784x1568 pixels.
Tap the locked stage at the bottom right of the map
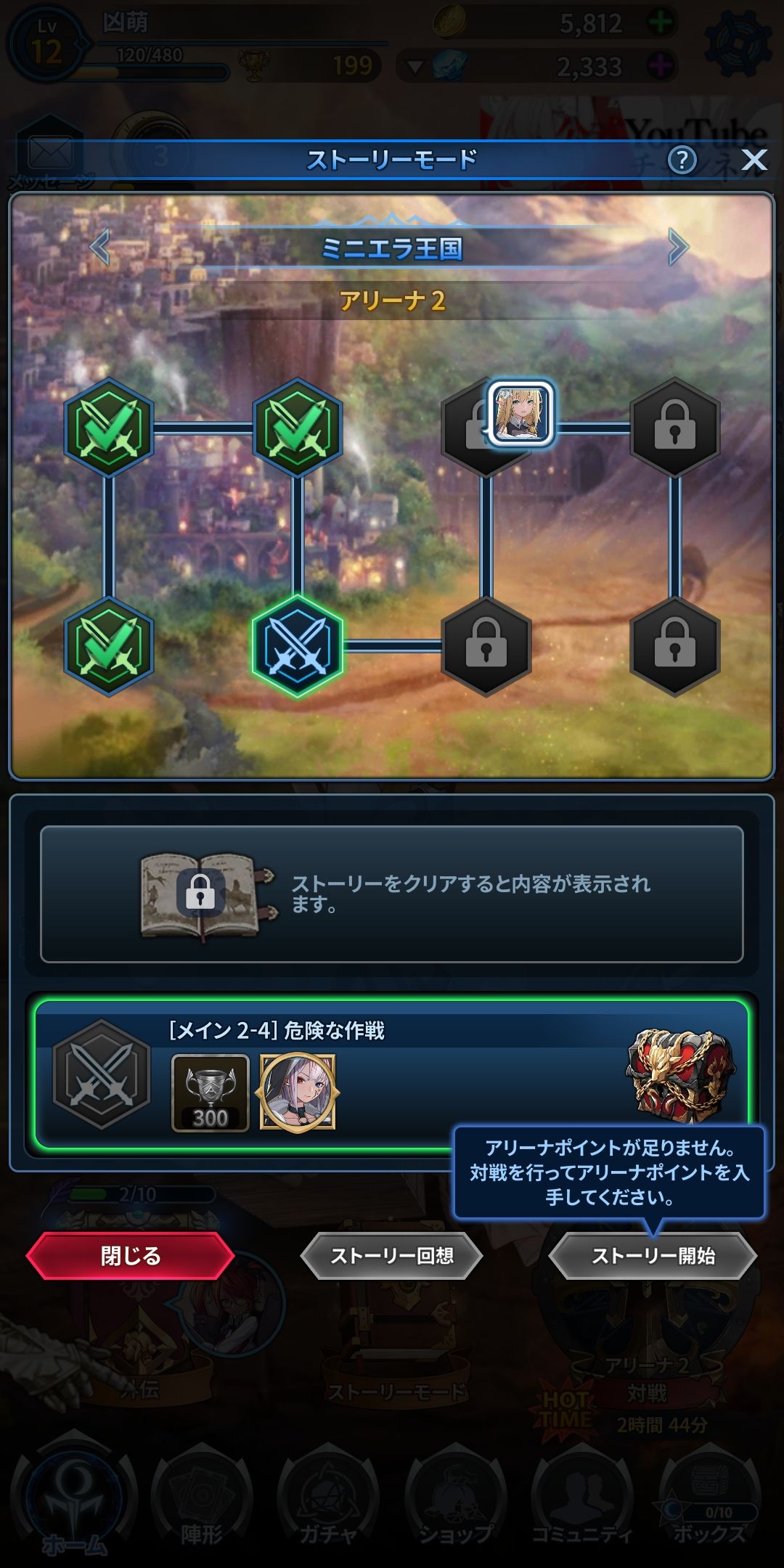[675, 646]
